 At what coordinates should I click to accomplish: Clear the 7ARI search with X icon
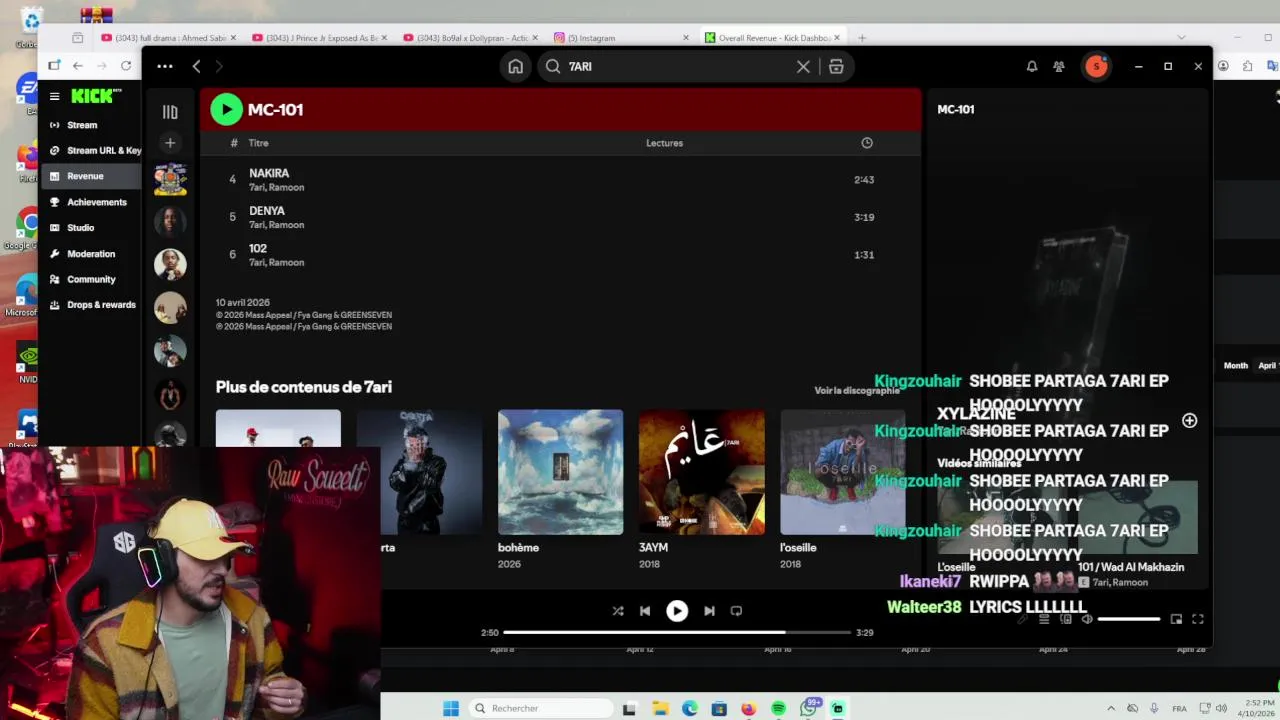[803, 66]
